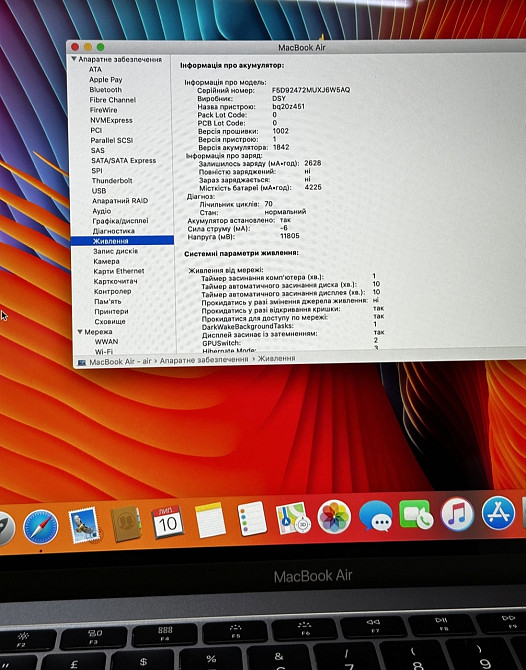526x670 pixels.
Task: Click the computer icon in path bar
Action: [x=81, y=362]
